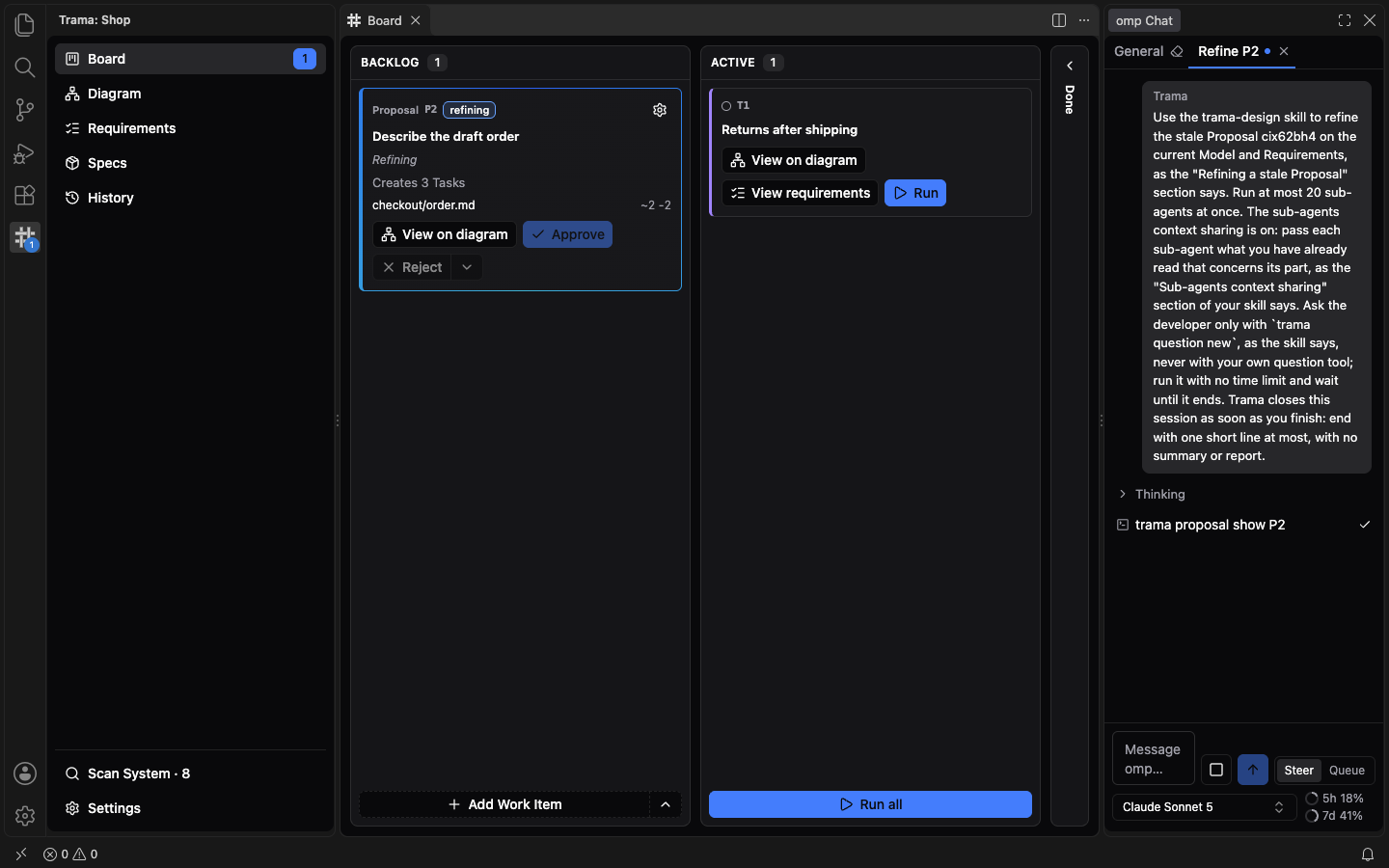Click Run all in Active column

tap(870, 804)
